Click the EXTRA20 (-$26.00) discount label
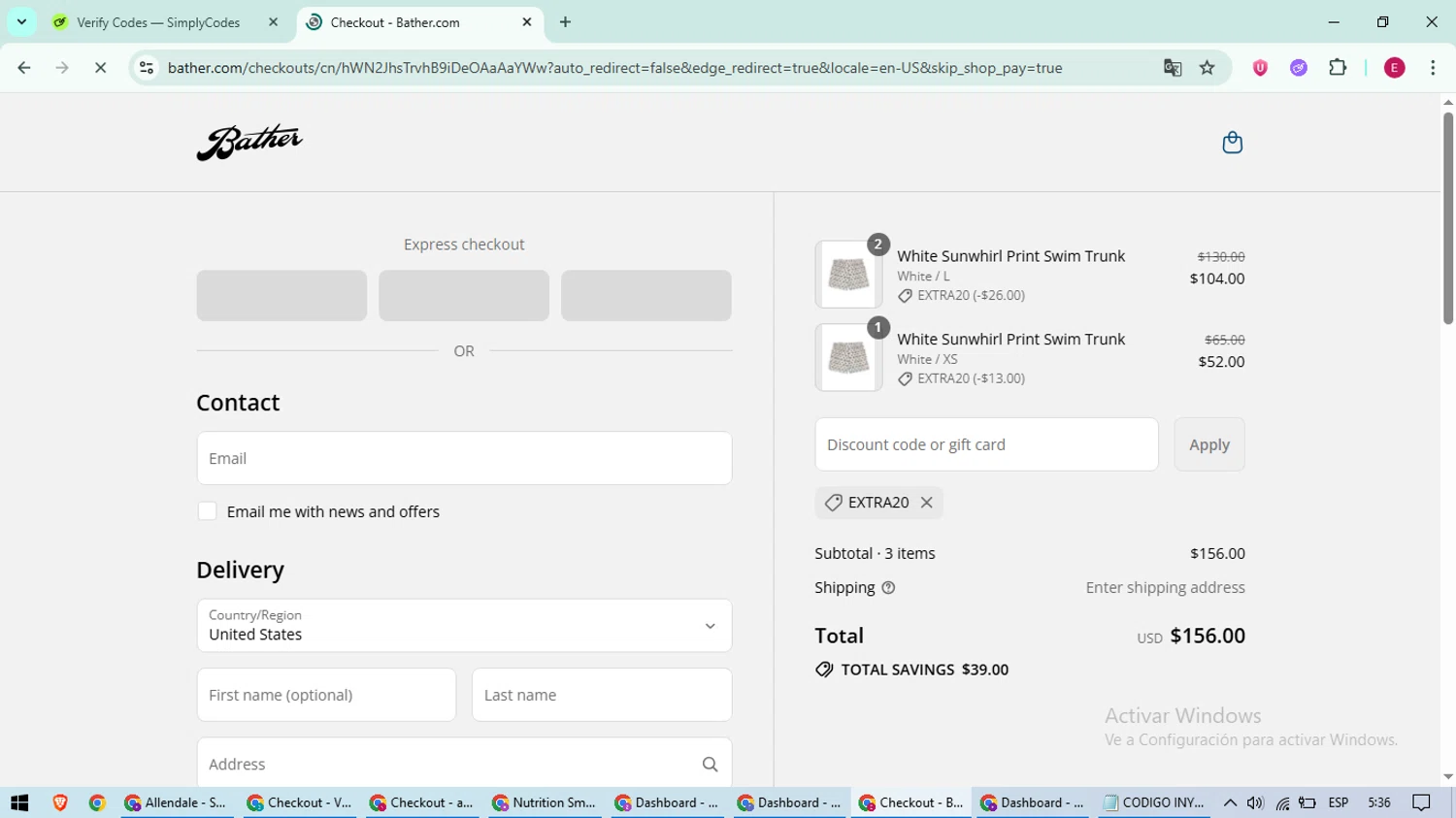 click(x=971, y=295)
